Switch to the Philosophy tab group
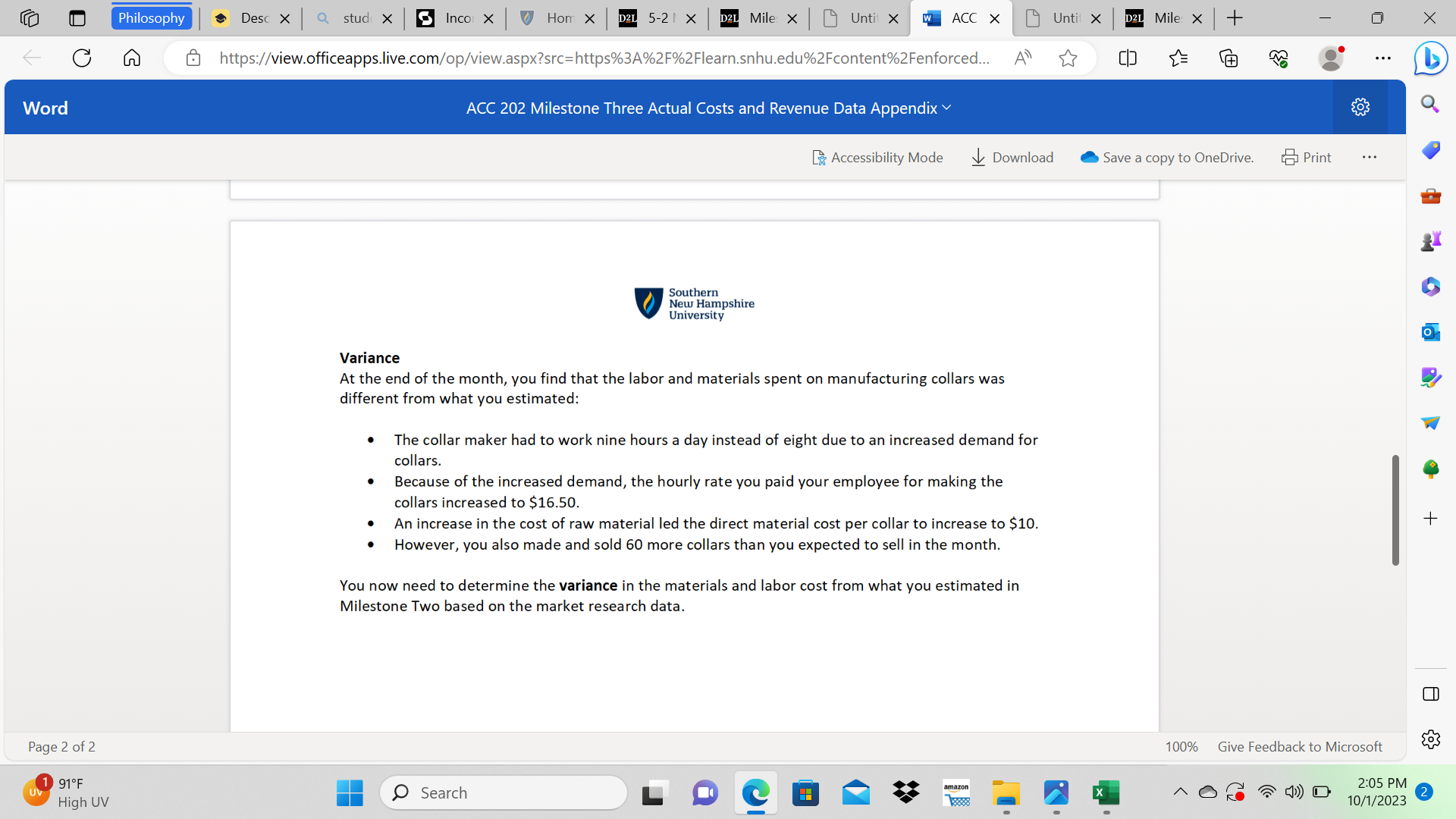This screenshot has width=1456, height=819. (151, 17)
